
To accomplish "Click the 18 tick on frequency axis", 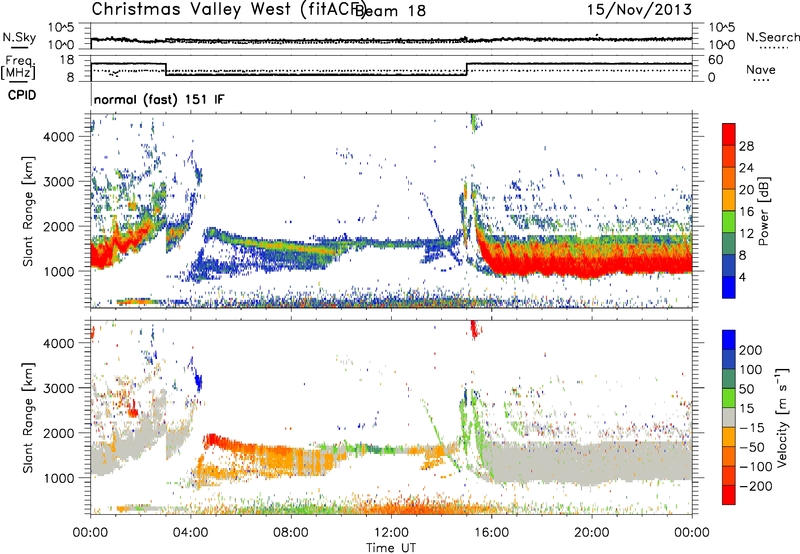I will tap(66, 60).
